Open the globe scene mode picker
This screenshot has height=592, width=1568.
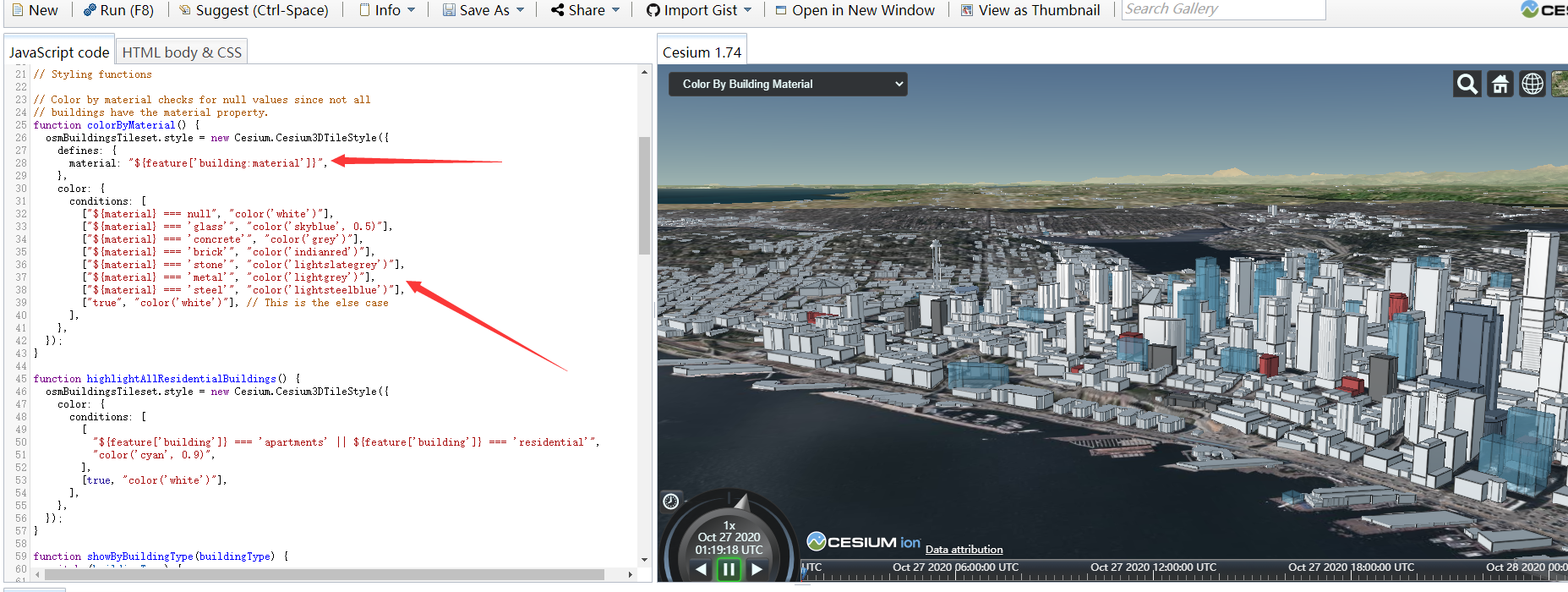pos(1532,84)
